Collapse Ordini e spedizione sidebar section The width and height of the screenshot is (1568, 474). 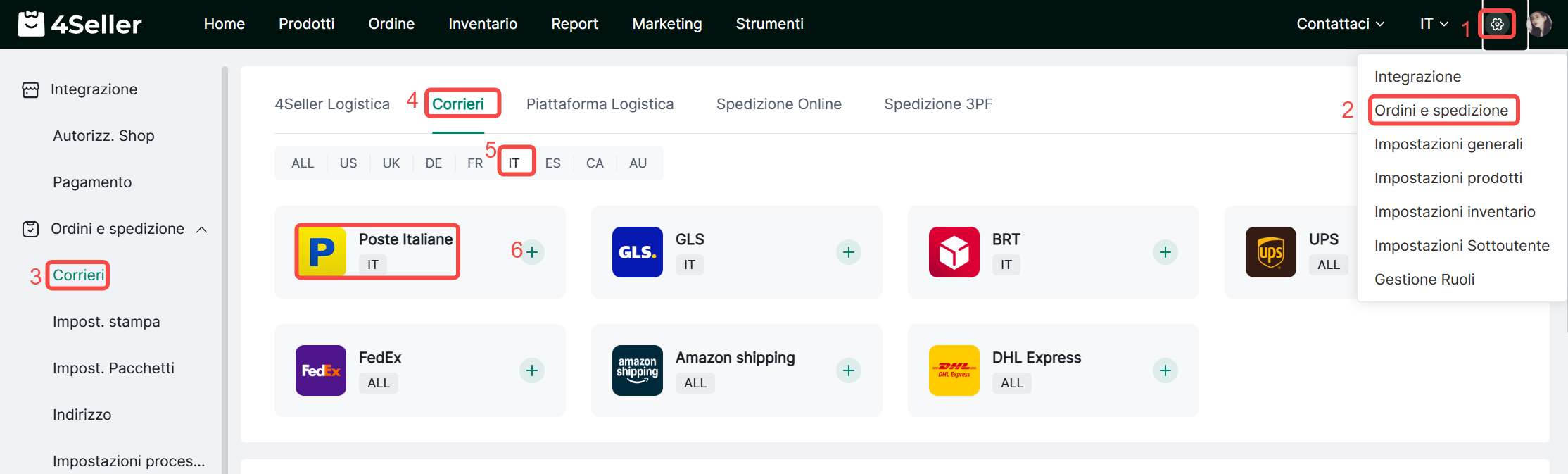202,230
